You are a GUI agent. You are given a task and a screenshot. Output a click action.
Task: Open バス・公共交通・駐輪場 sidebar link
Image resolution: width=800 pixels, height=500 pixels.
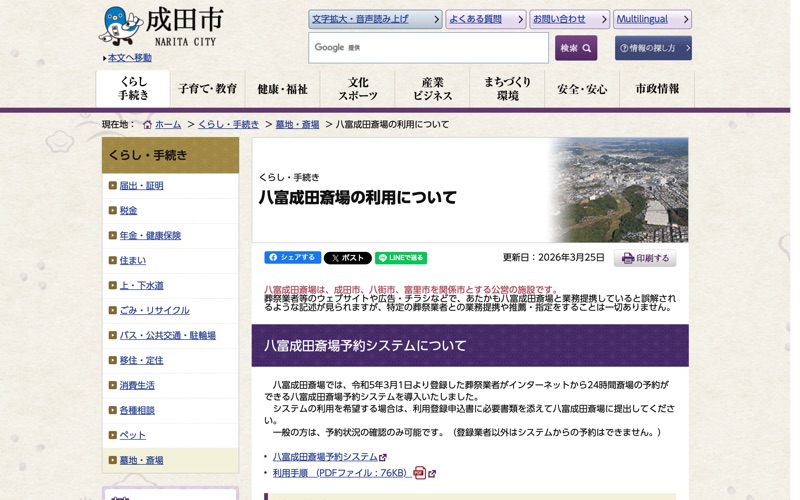pos(167,335)
